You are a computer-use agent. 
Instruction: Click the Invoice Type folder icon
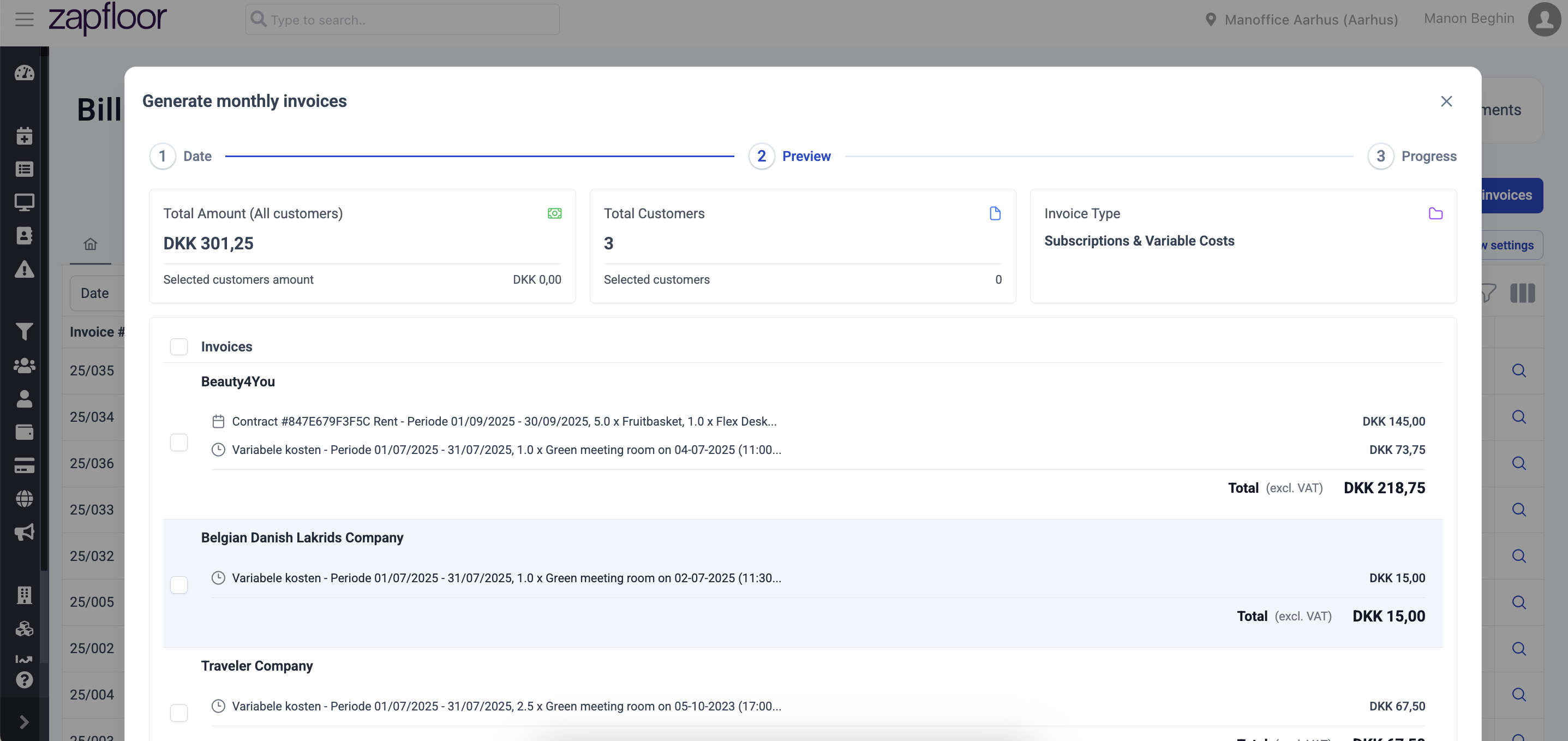pos(1435,213)
